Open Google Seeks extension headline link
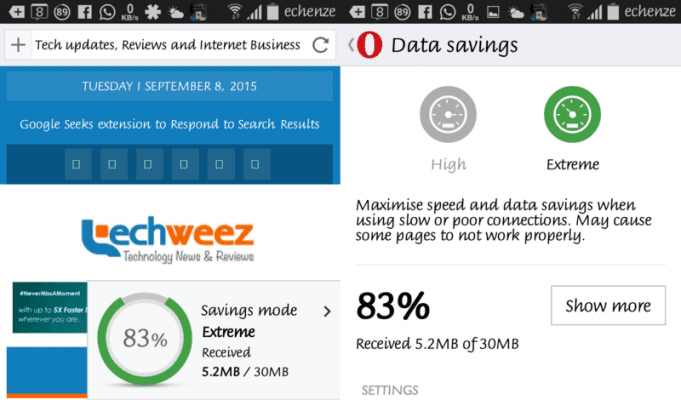 169,124
